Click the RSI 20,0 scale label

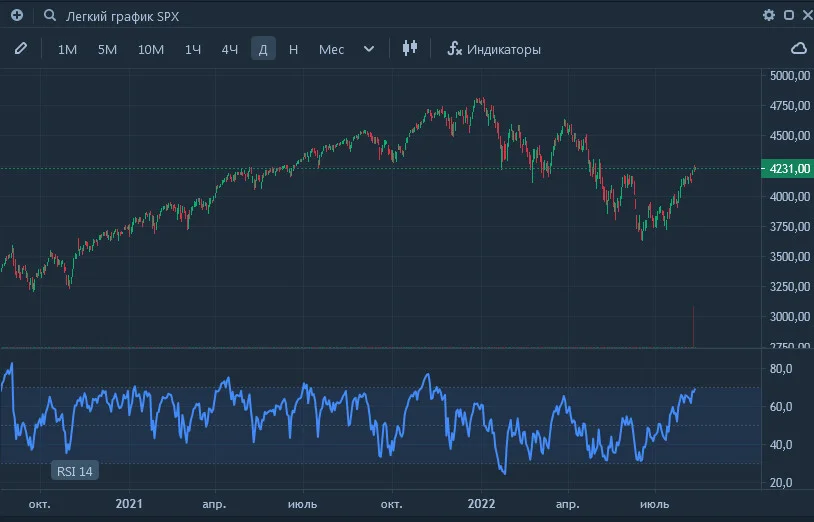781,483
